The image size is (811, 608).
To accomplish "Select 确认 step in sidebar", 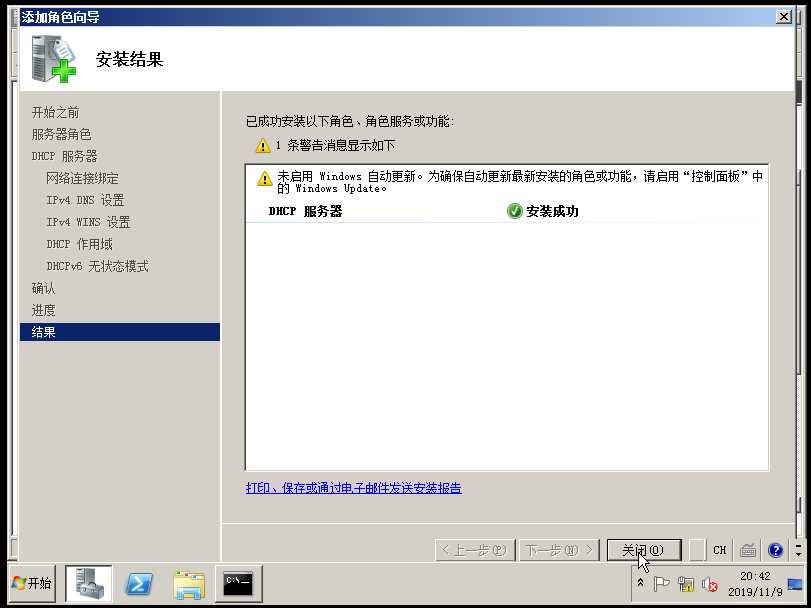I will point(43,288).
